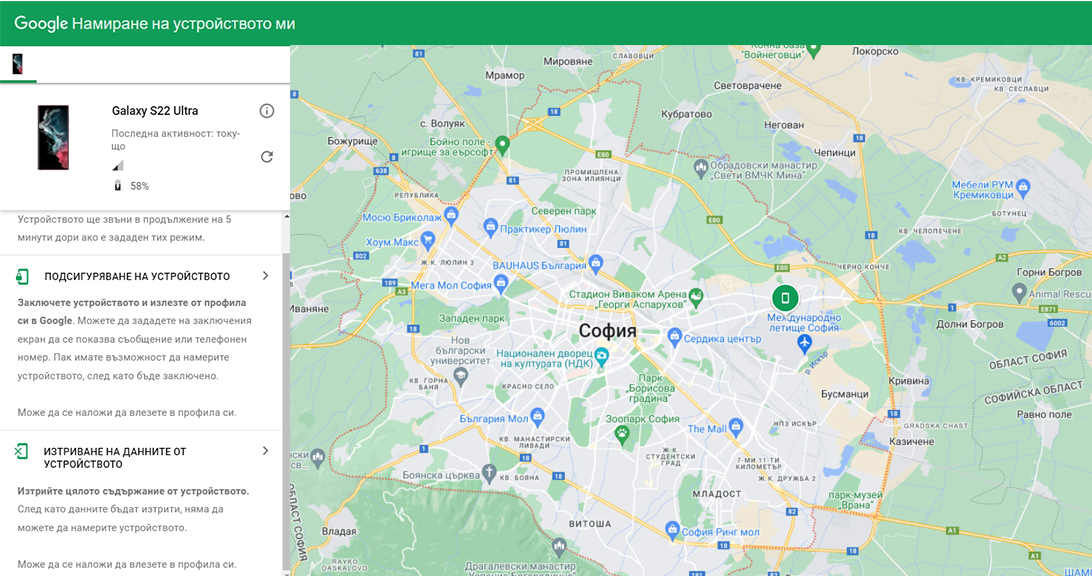Click the Galaxy S22 Ultra device name
The width and height of the screenshot is (1092, 576).
(155, 111)
